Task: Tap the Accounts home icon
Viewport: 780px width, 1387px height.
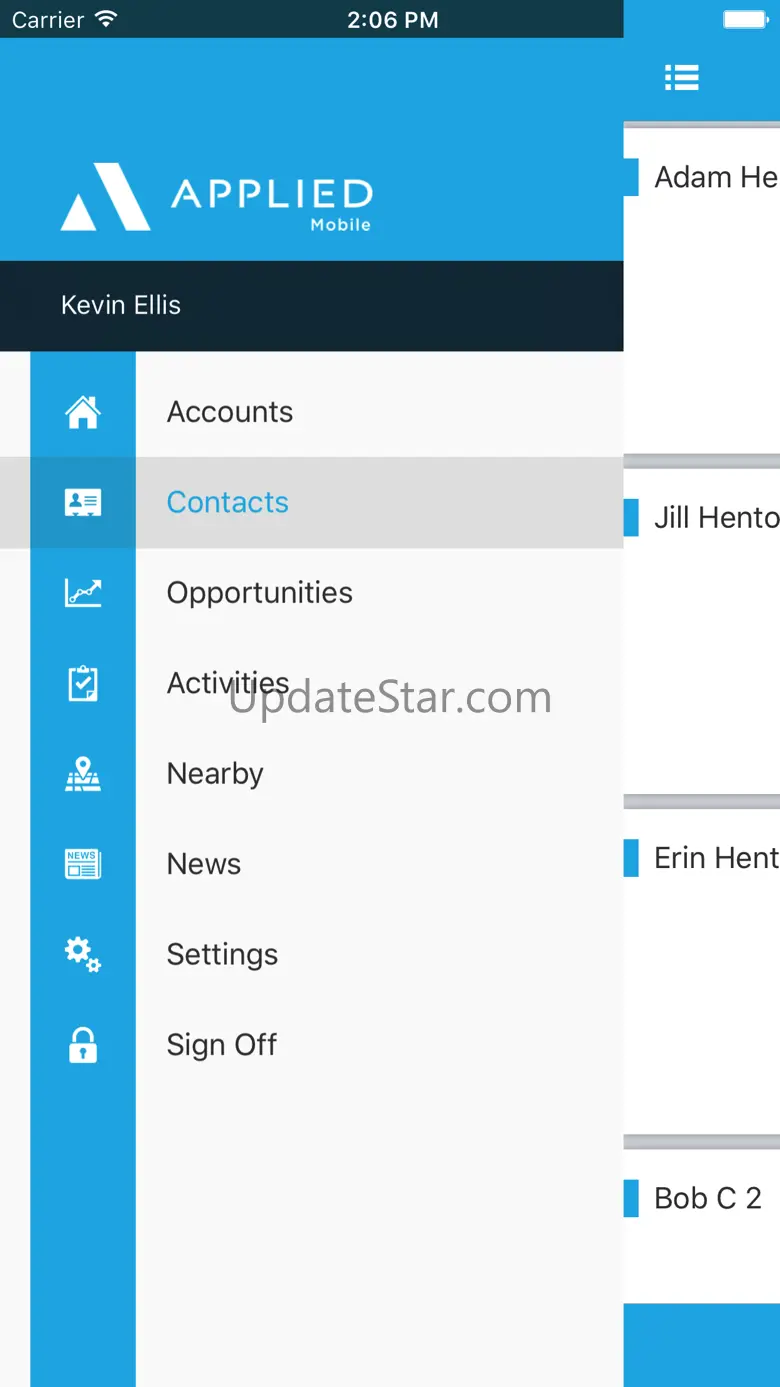Action: [x=83, y=412]
